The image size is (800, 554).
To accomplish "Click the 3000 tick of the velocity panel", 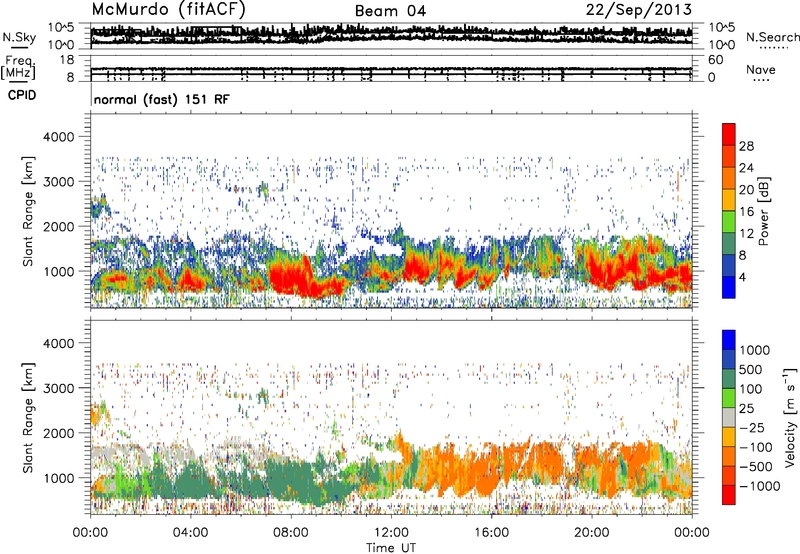I will coord(59,388).
